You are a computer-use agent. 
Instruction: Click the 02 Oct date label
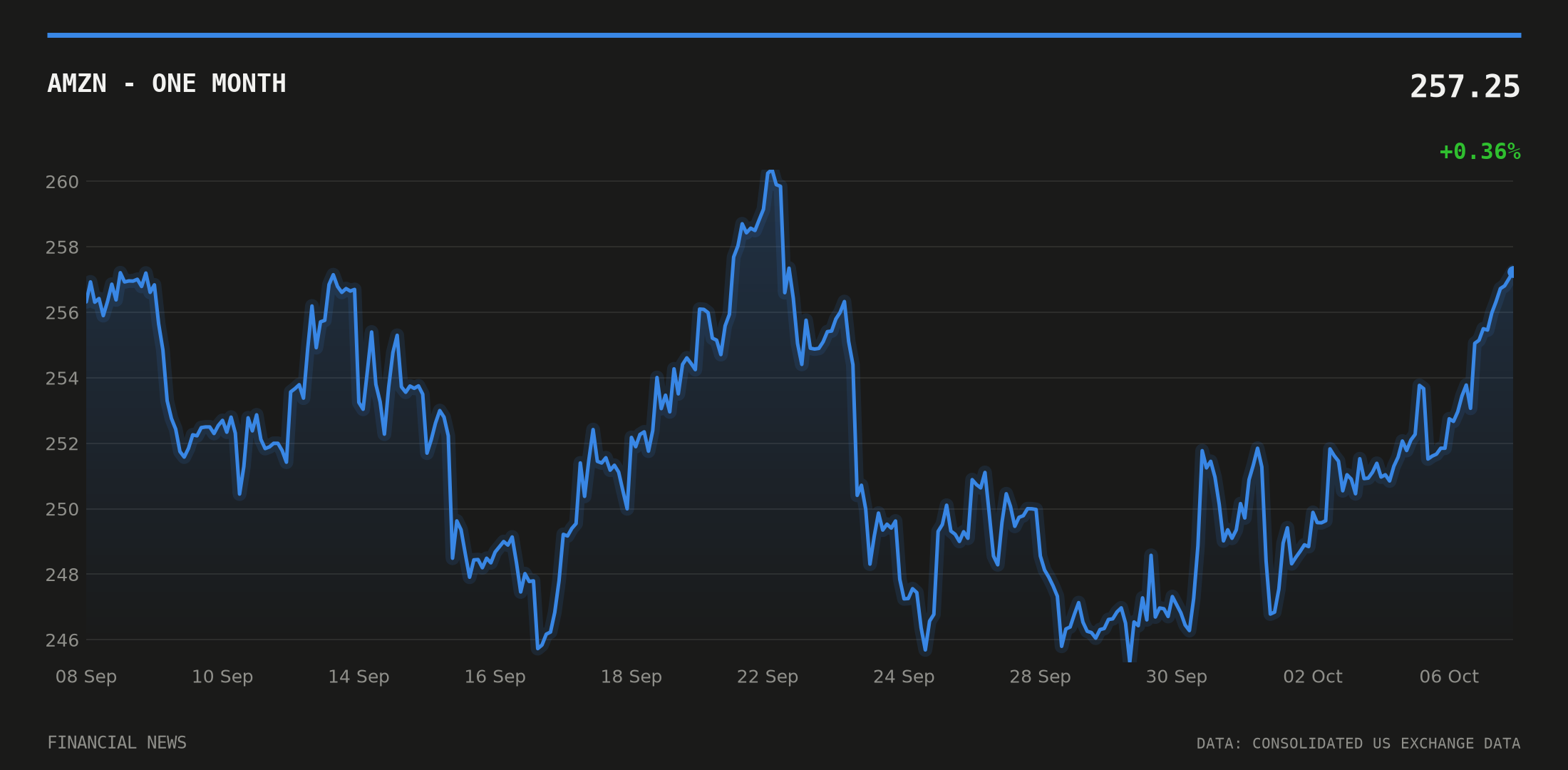coord(1313,677)
